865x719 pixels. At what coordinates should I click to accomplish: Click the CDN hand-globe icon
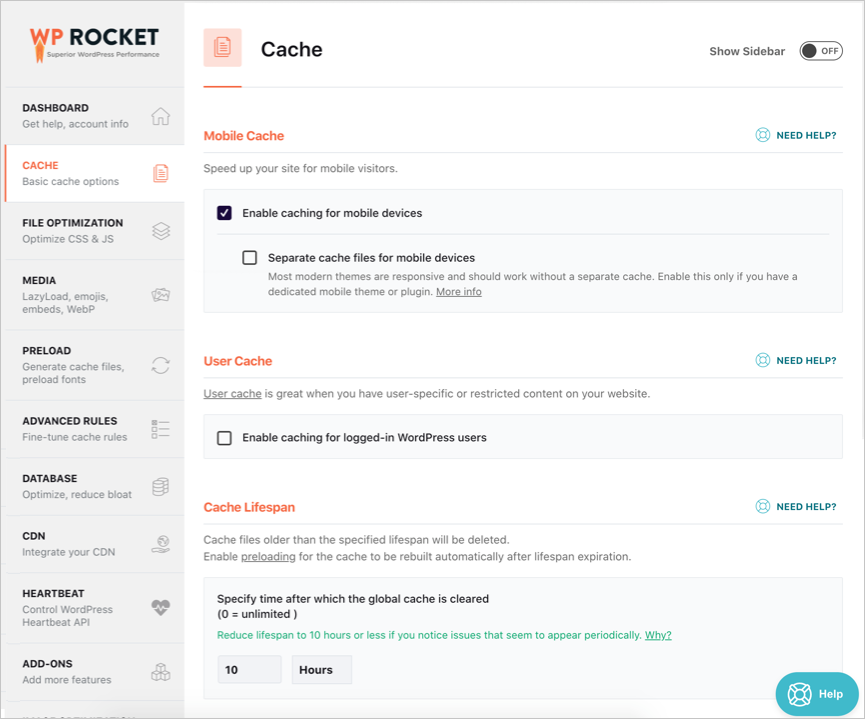point(160,544)
